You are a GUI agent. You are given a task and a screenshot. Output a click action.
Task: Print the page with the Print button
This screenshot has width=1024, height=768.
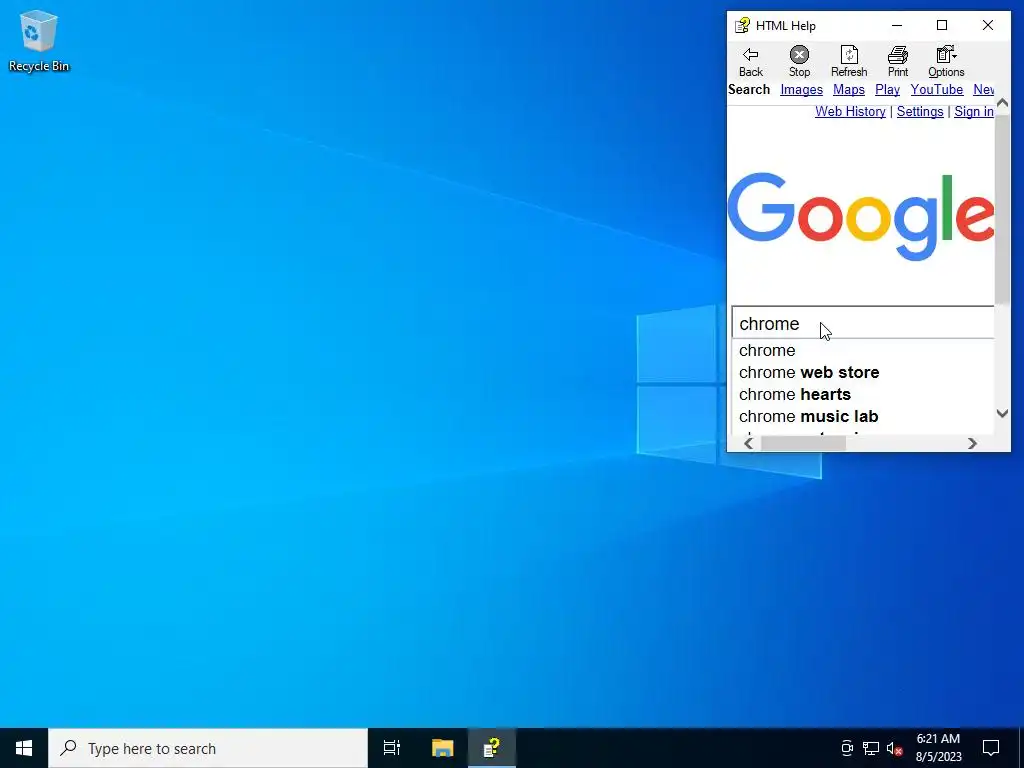pos(897,61)
